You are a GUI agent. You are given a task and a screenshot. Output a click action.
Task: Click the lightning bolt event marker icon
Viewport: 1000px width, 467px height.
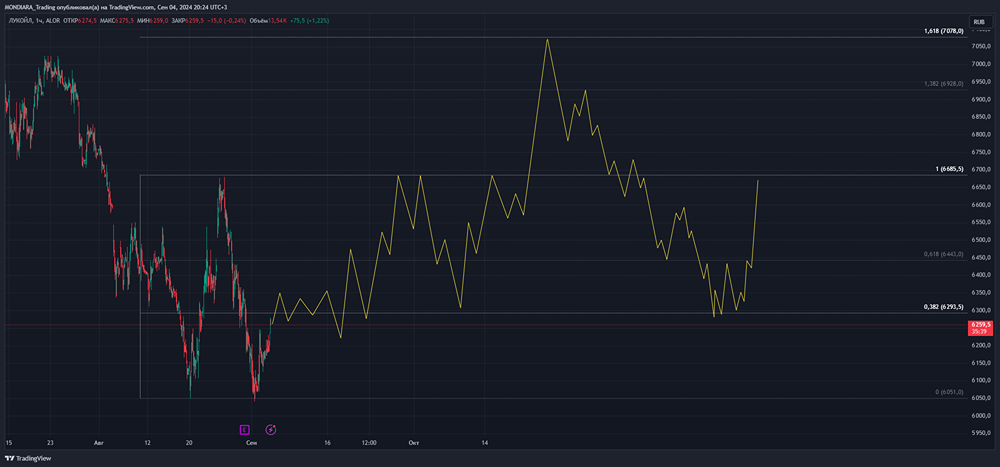pyautogui.click(x=271, y=430)
